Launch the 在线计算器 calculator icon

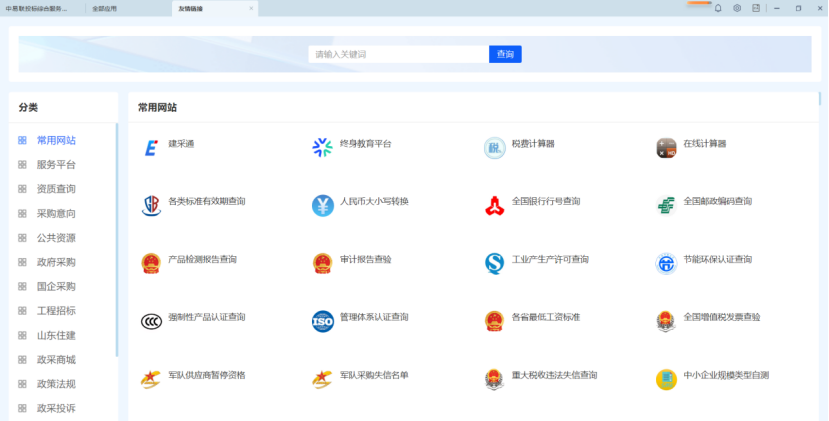(666, 148)
